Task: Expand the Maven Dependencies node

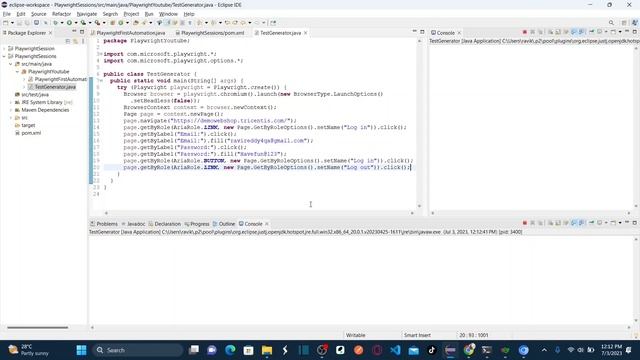Action: click(x=11, y=110)
